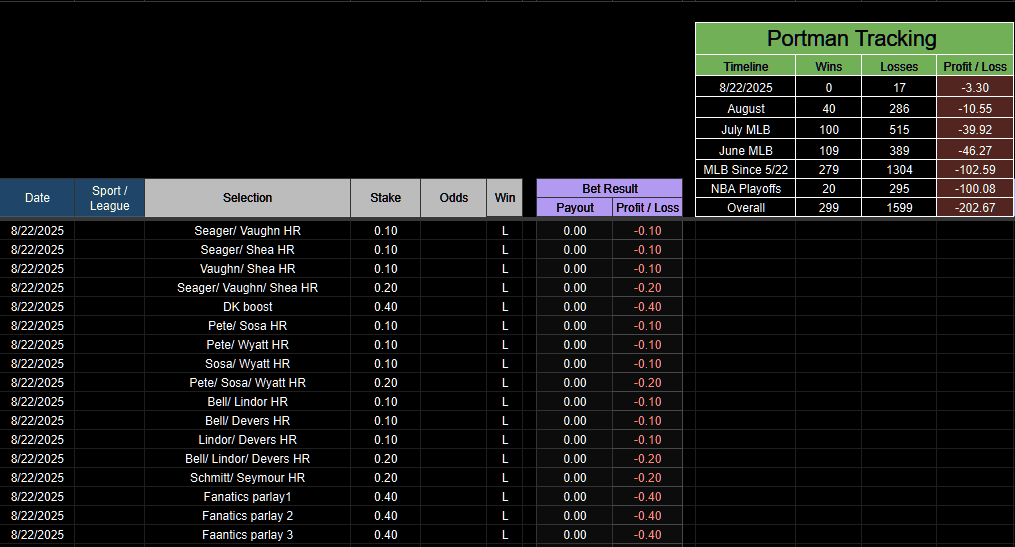Select Bell/ Lindor/ Devers HR cell

tap(247, 458)
